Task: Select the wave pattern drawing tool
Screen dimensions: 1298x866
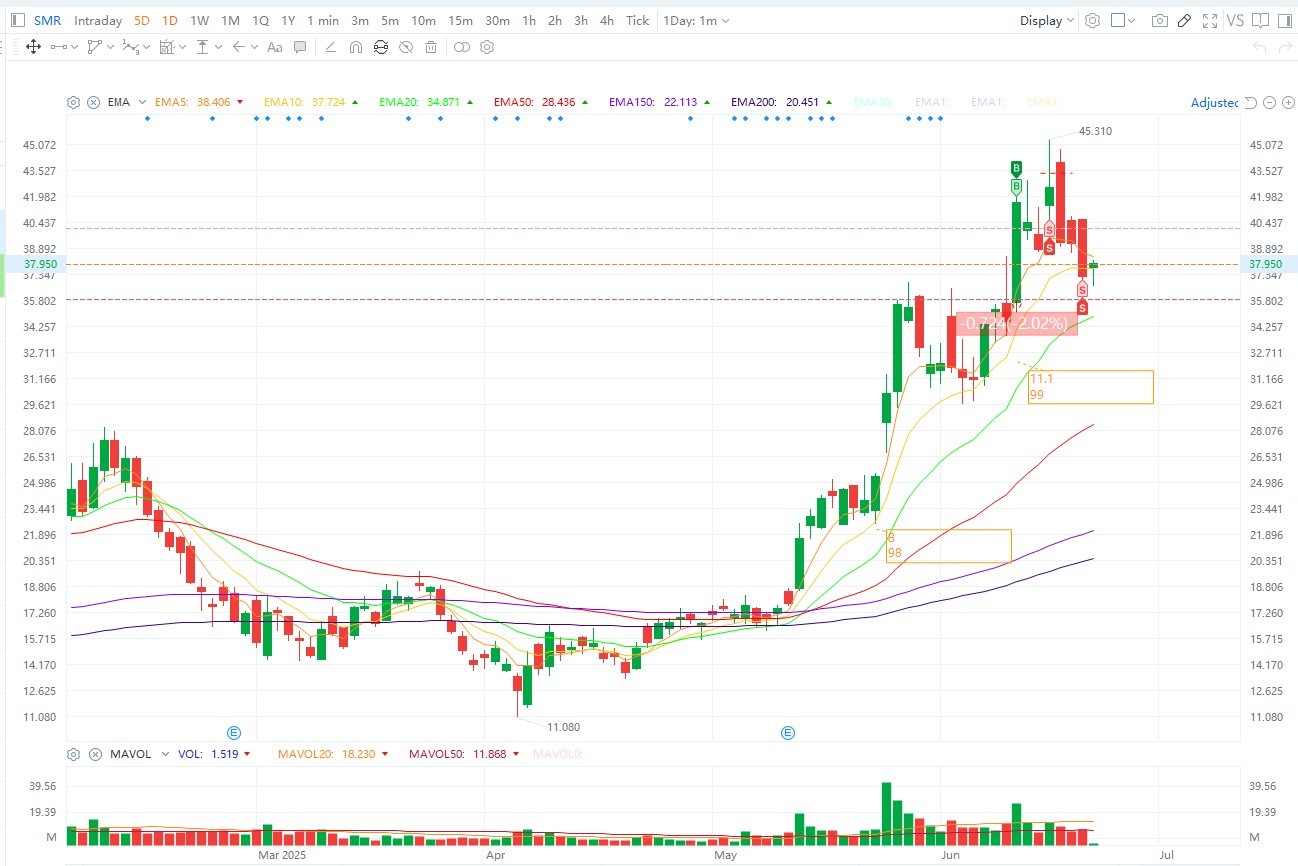Action: tap(130, 47)
